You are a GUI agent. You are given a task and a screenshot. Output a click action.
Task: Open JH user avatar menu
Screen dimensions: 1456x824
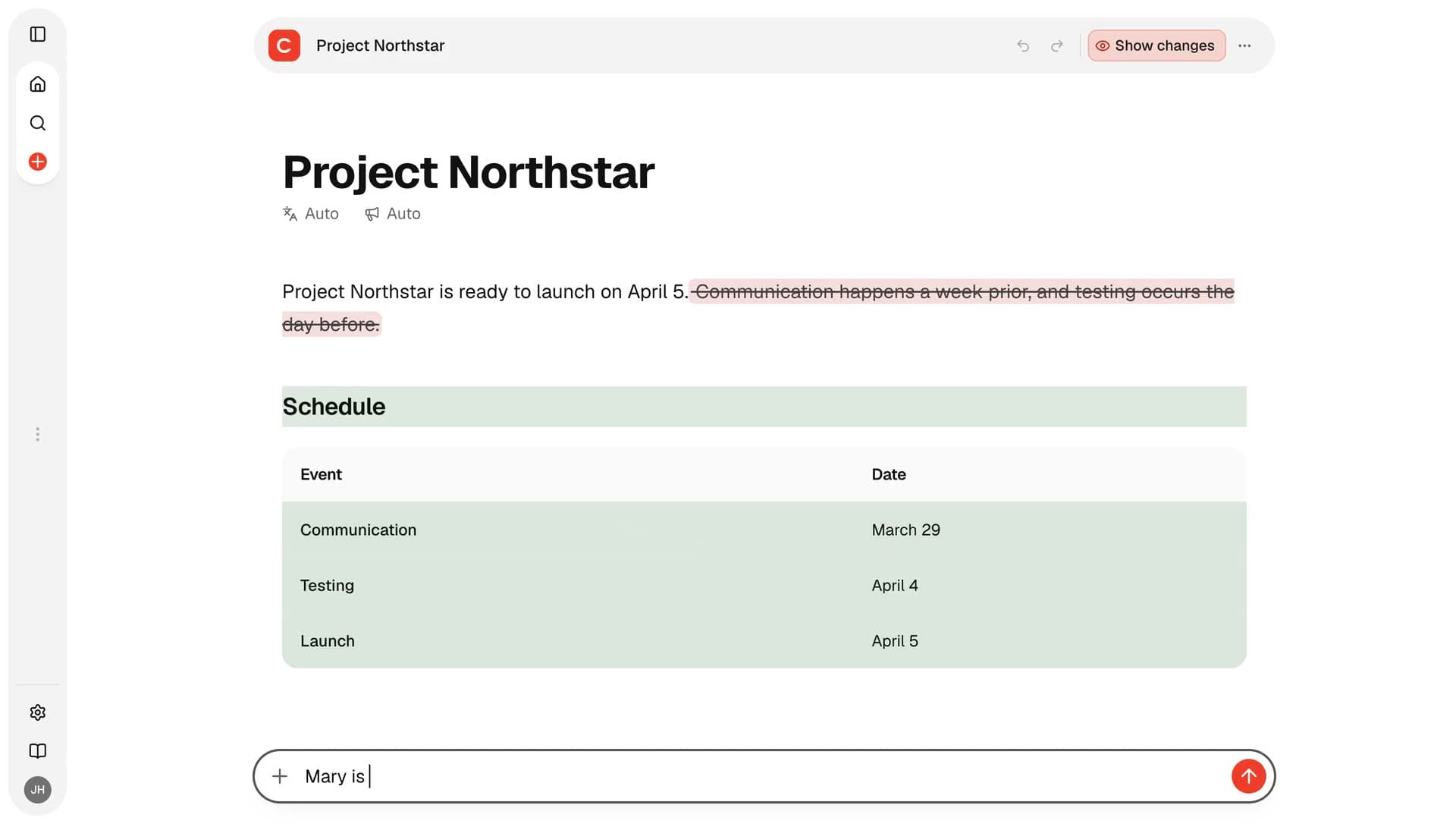[37, 790]
